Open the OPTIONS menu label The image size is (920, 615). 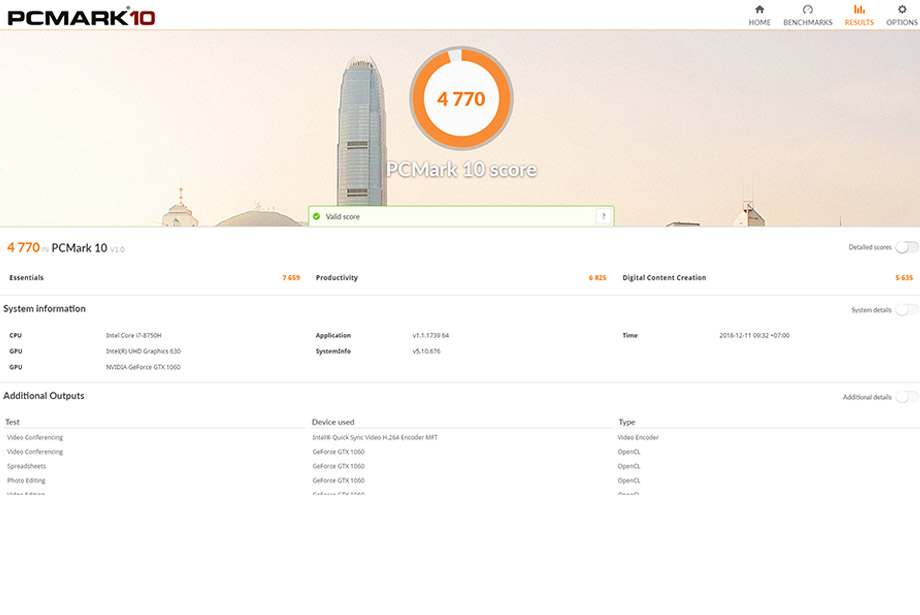[x=902, y=22]
